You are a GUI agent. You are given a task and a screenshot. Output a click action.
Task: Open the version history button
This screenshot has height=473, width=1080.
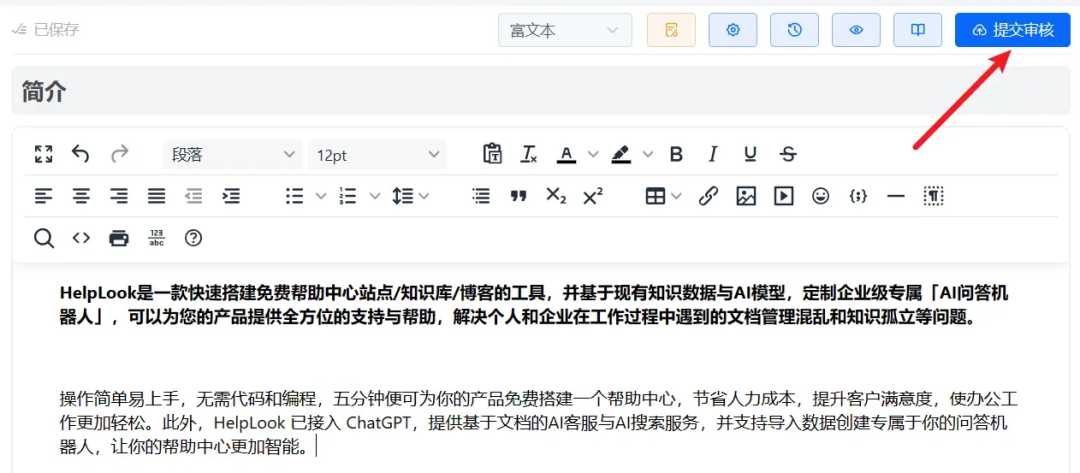(x=794, y=30)
